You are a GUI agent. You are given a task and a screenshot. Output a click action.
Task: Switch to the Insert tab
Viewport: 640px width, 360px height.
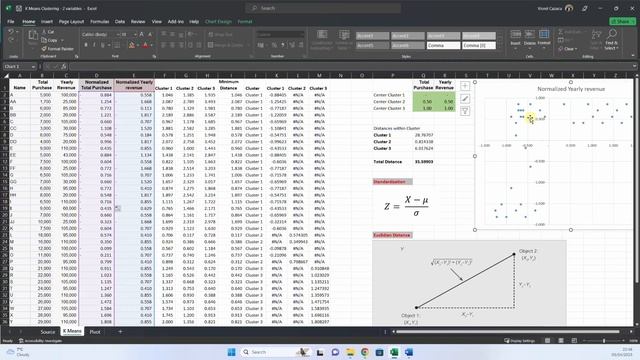pyautogui.click(x=47, y=22)
